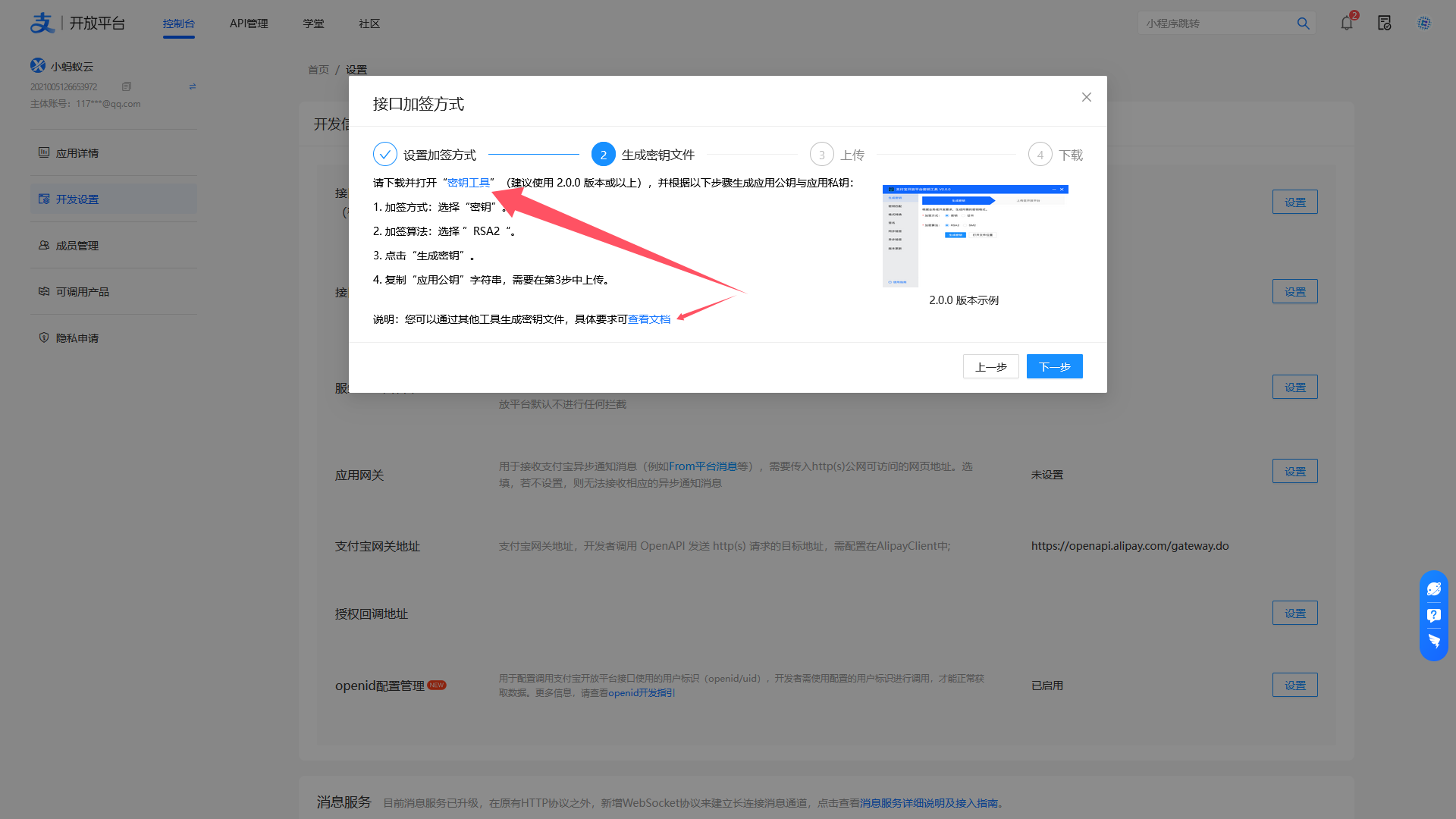
Task: Copy the app ID with copy icon
Action: pyautogui.click(x=127, y=86)
